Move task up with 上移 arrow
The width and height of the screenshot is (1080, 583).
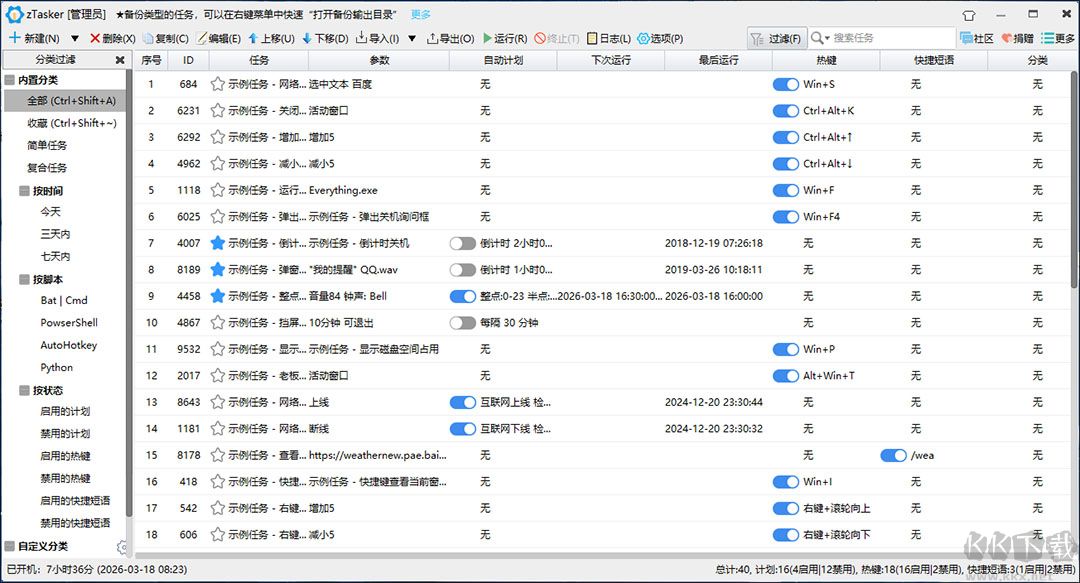tap(253, 39)
